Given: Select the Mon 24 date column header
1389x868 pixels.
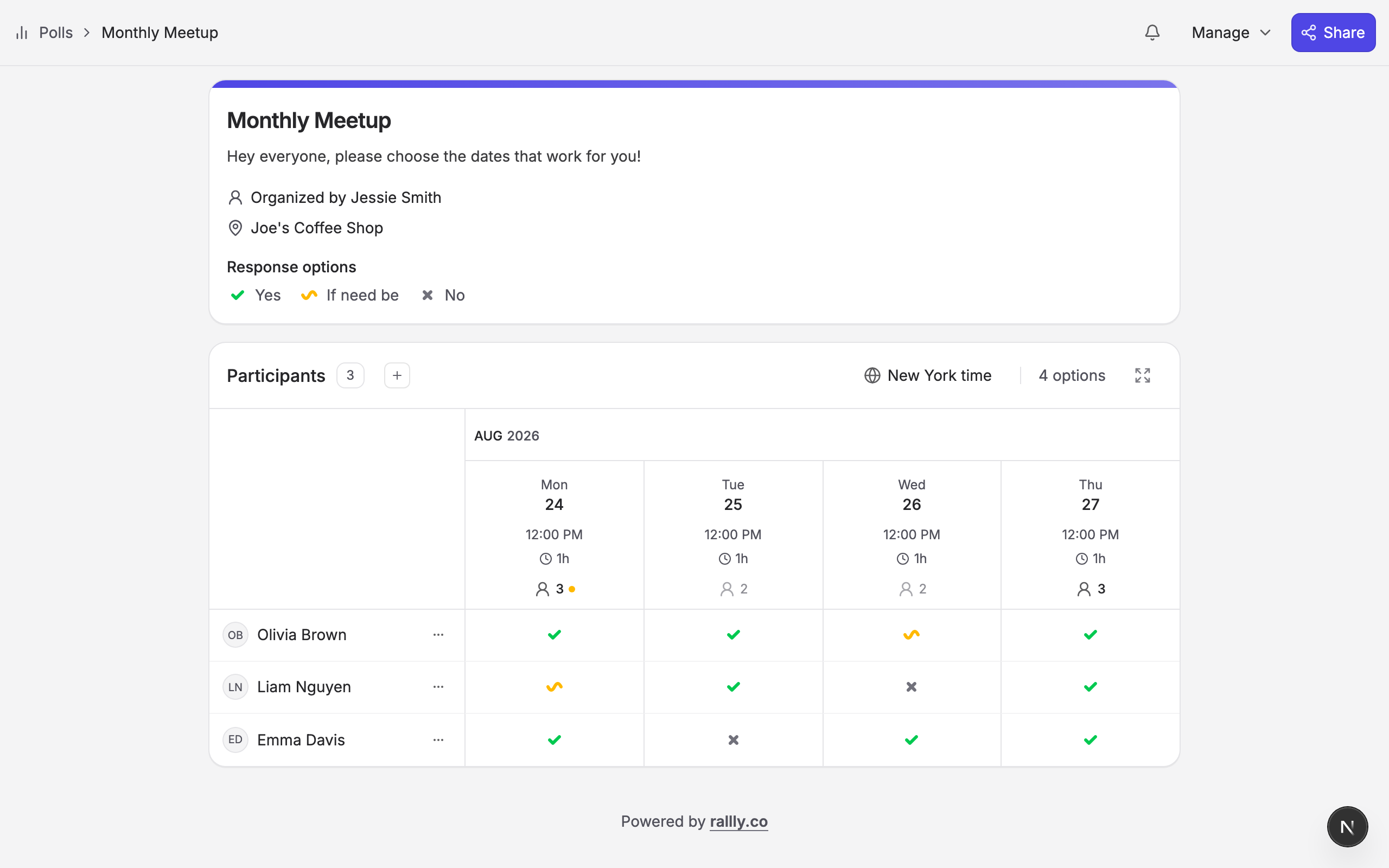Looking at the screenshot, I should point(554,535).
